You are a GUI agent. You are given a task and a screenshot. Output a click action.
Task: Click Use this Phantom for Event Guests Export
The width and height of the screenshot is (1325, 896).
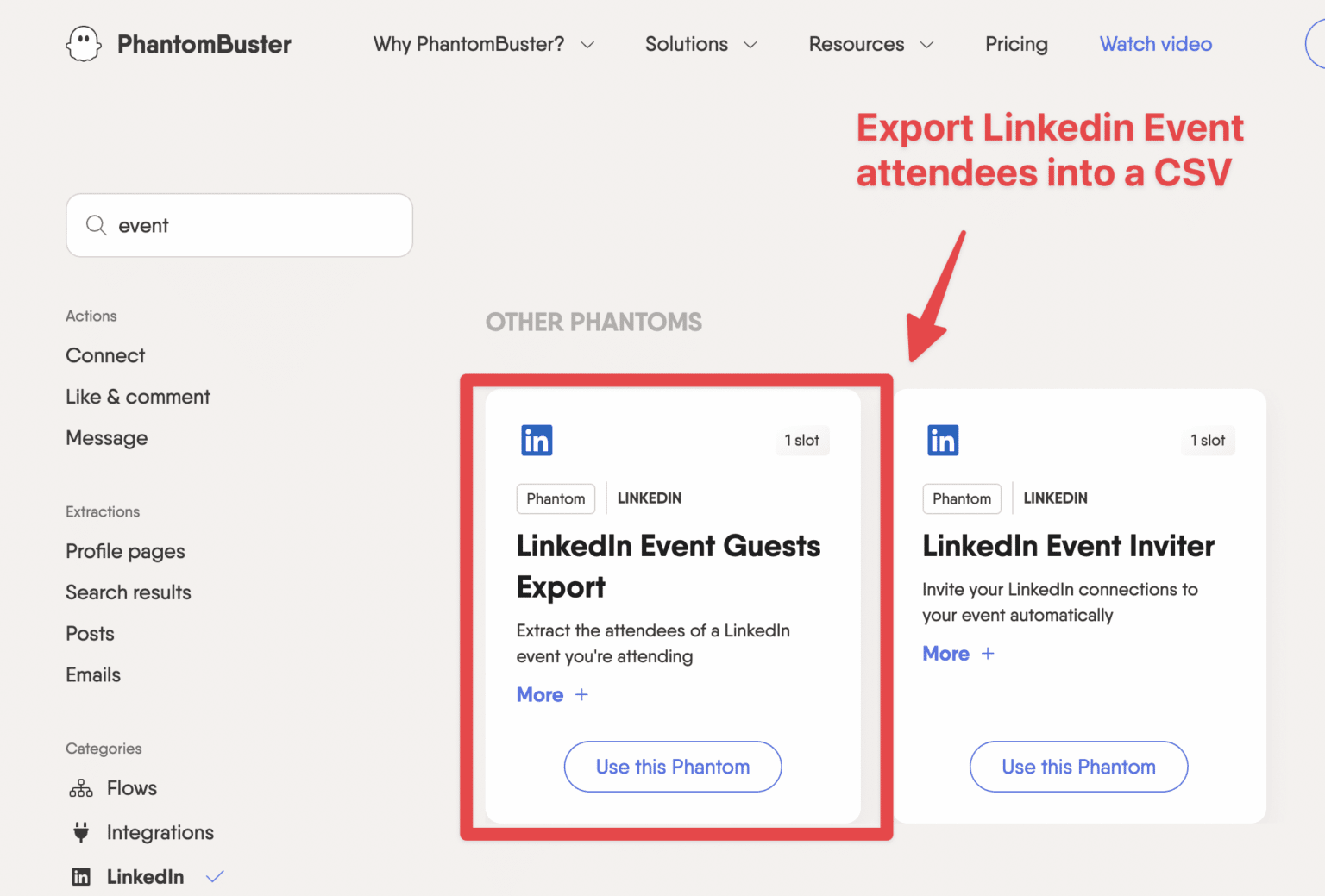pyautogui.click(x=673, y=767)
